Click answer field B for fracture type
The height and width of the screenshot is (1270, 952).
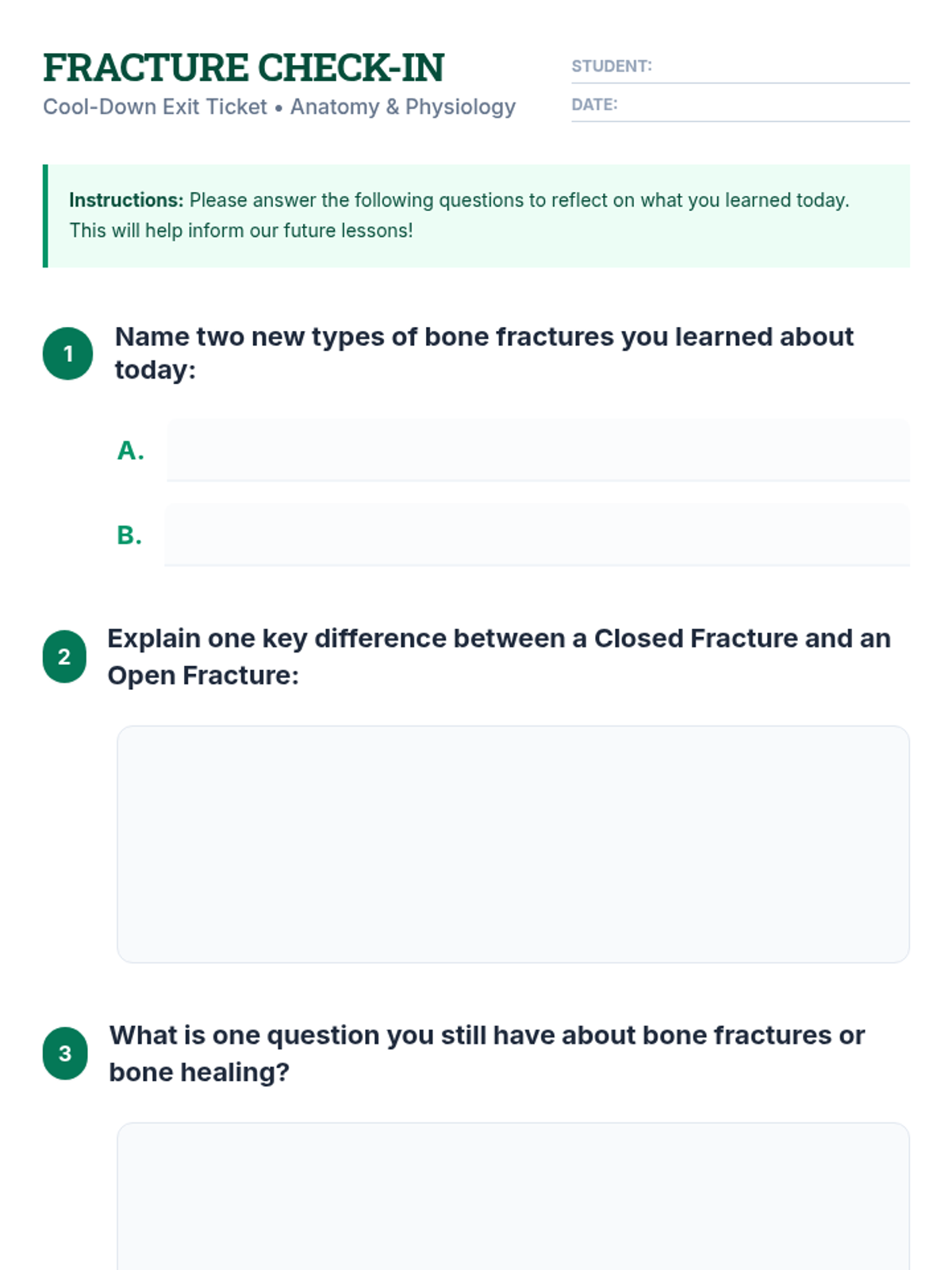[537, 535]
